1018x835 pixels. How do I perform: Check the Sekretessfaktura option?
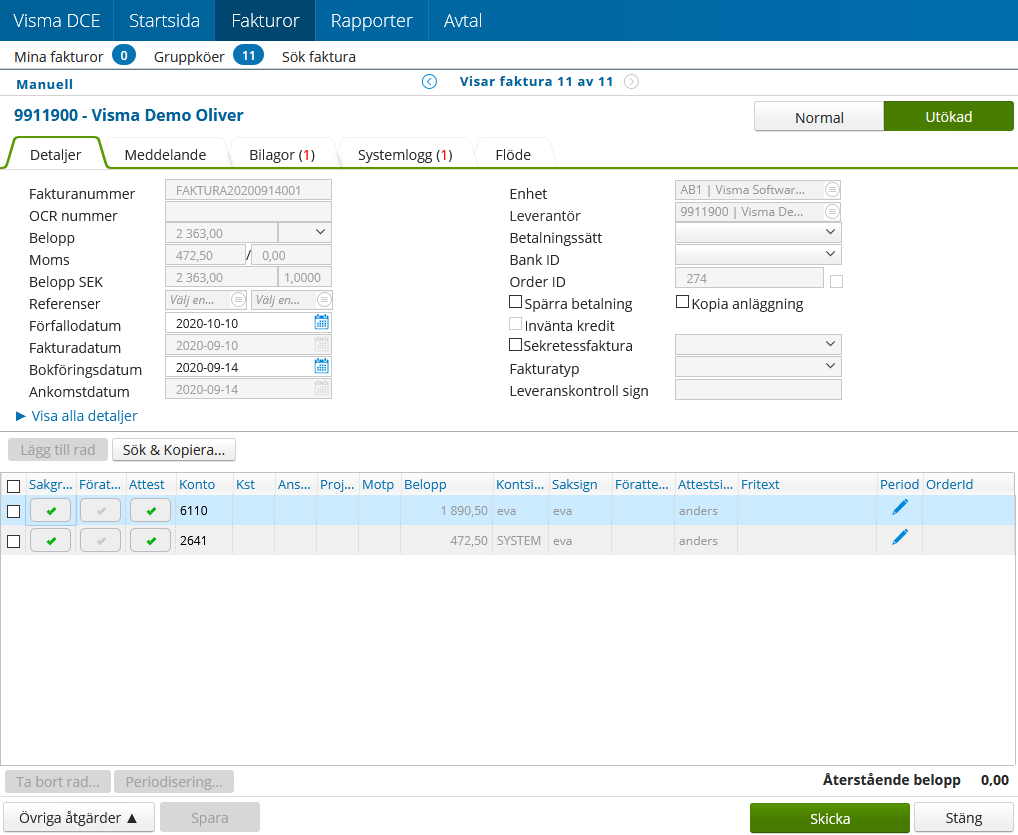515,345
